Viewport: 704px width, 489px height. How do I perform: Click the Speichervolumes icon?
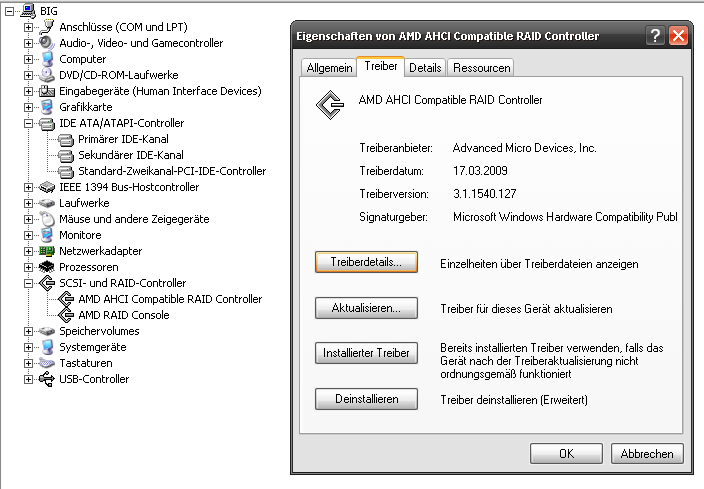pos(47,331)
